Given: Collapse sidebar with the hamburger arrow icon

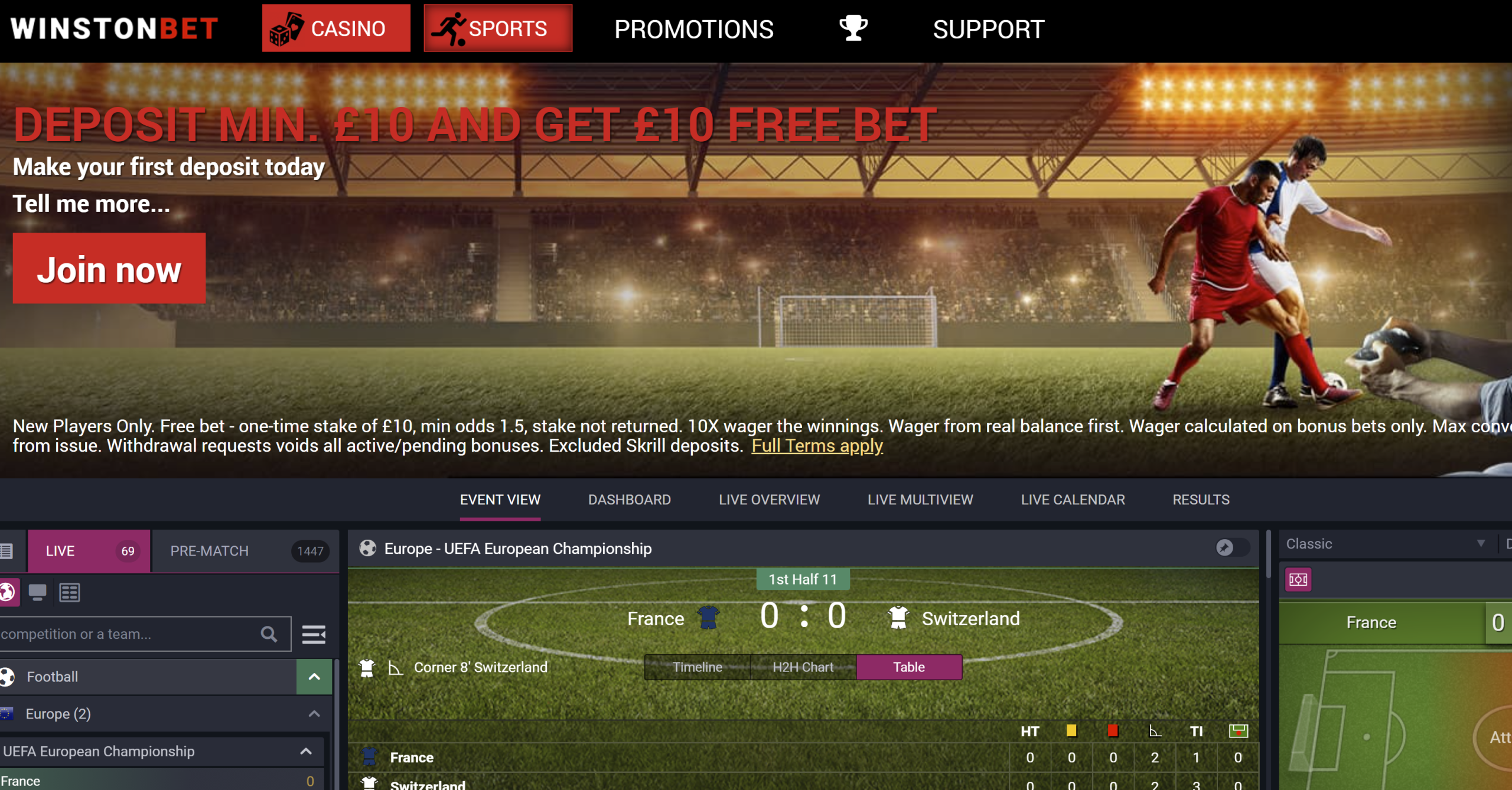Looking at the screenshot, I should (314, 635).
